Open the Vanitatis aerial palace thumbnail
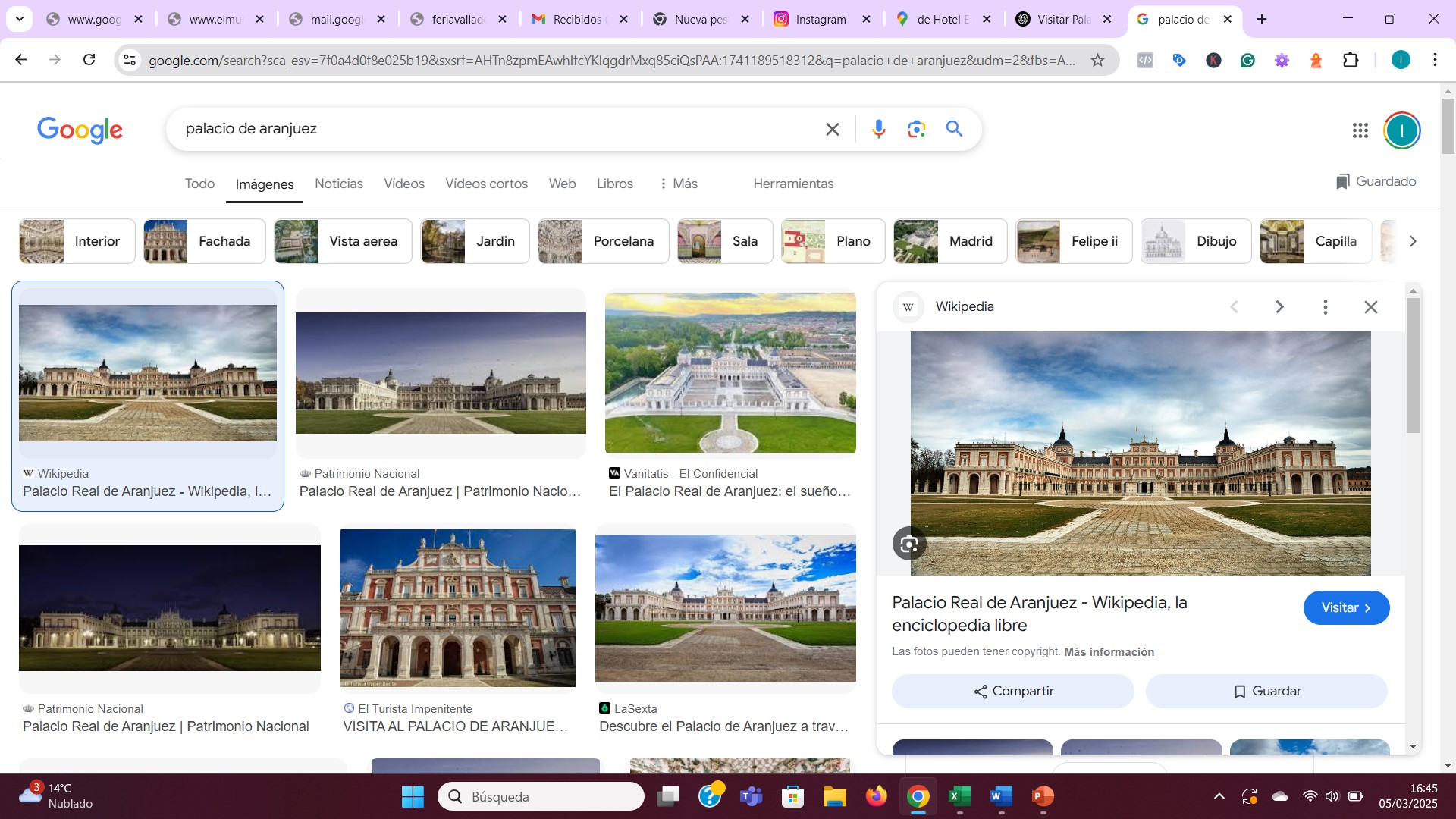This screenshot has width=1456, height=819. pyautogui.click(x=730, y=373)
